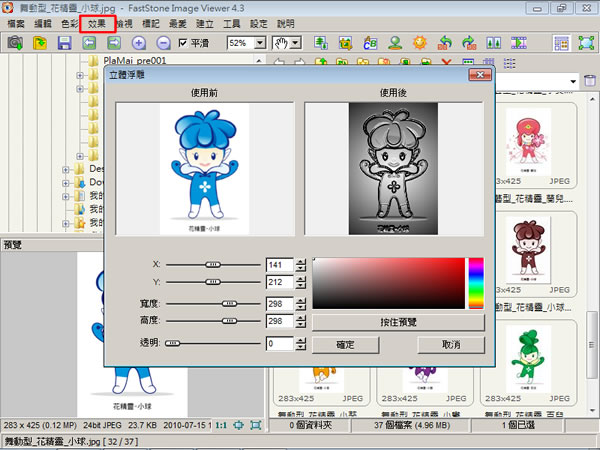600x450 pixels.
Task: Click the rotate left toolbar icon
Action: click(x=444, y=43)
